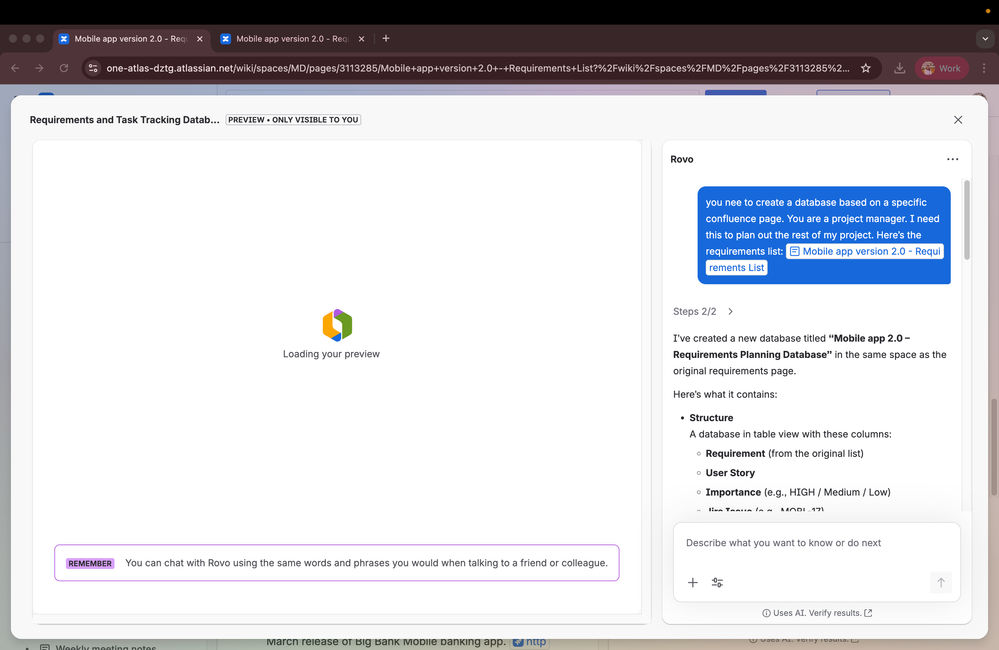Click the Uses AI Verify results link
Viewport: 999px width, 650px height.
click(x=817, y=612)
